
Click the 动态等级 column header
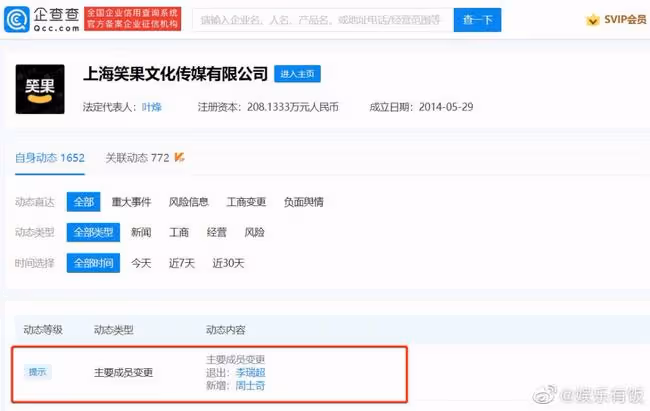coord(43,330)
